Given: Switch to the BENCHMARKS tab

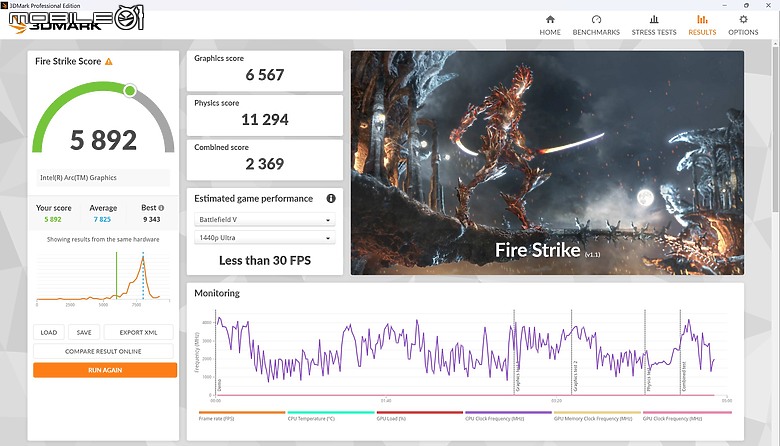Looking at the screenshot, I should [x=596, y=32].
